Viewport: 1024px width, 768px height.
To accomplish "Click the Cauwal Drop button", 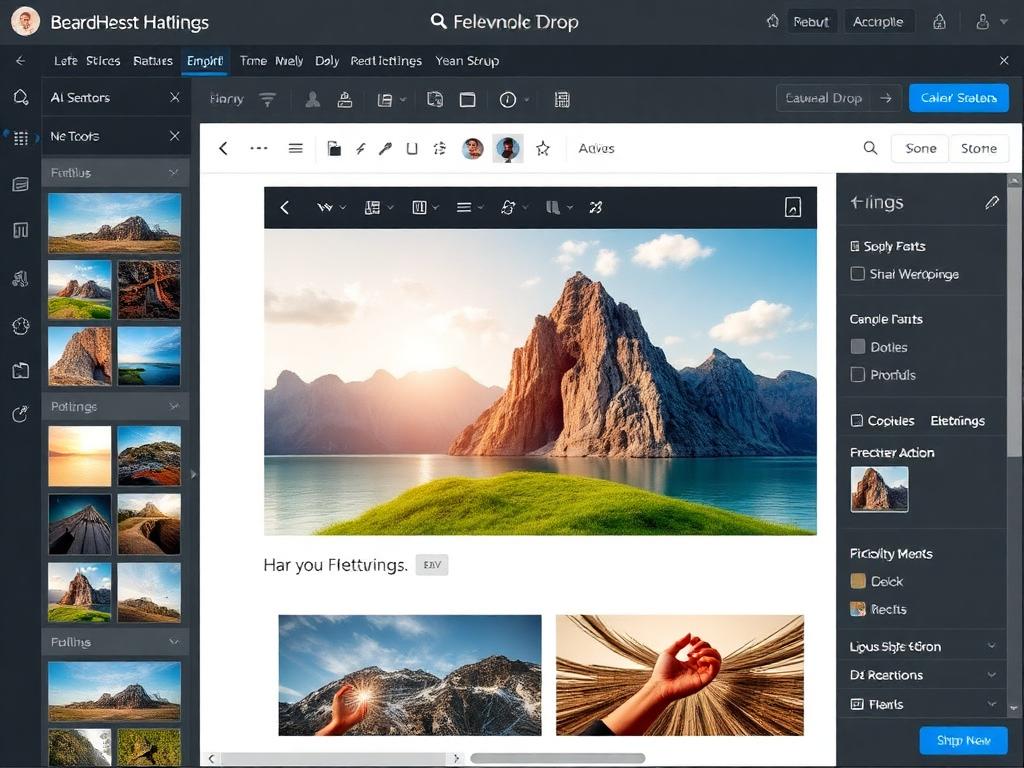I will click(839, 98).
